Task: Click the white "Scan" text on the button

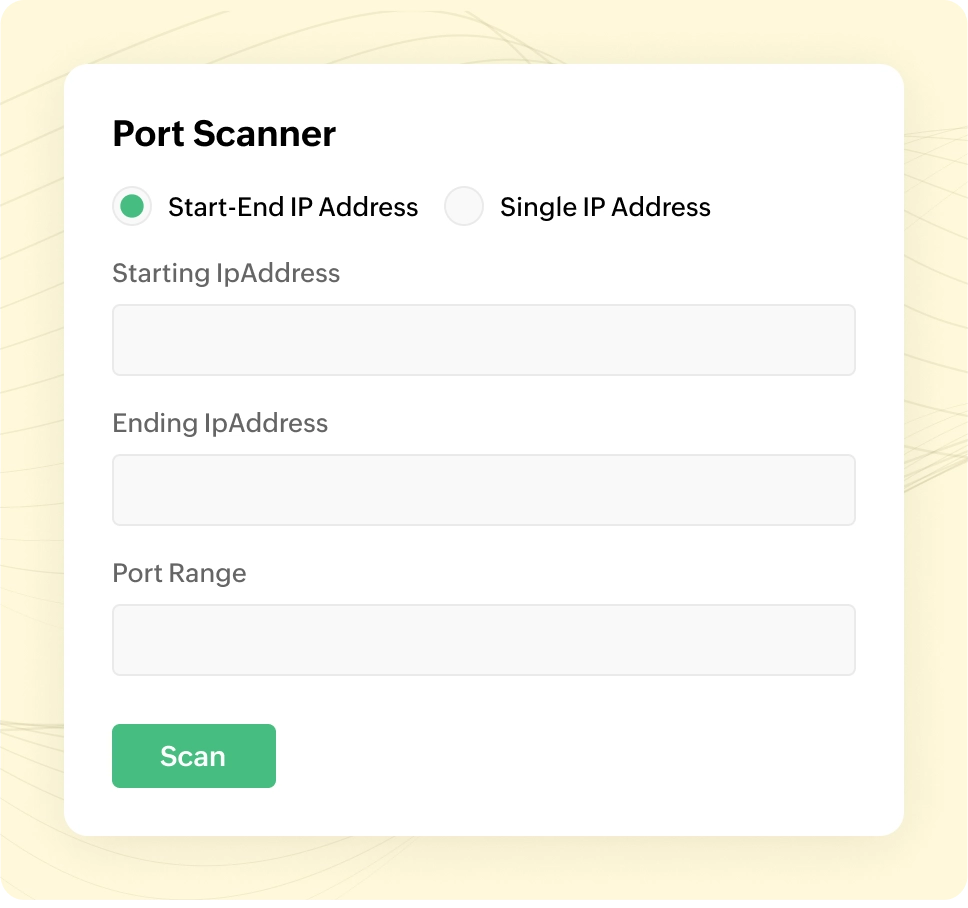Action: [193, 756]
